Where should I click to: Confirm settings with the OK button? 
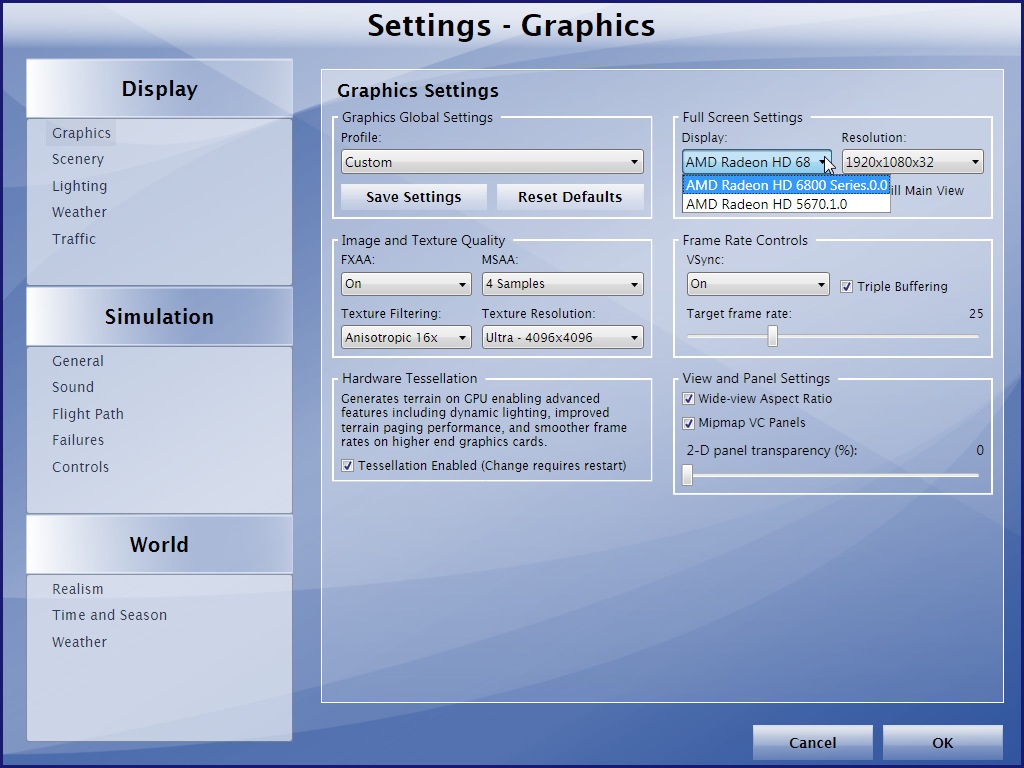tap(942, 742)
